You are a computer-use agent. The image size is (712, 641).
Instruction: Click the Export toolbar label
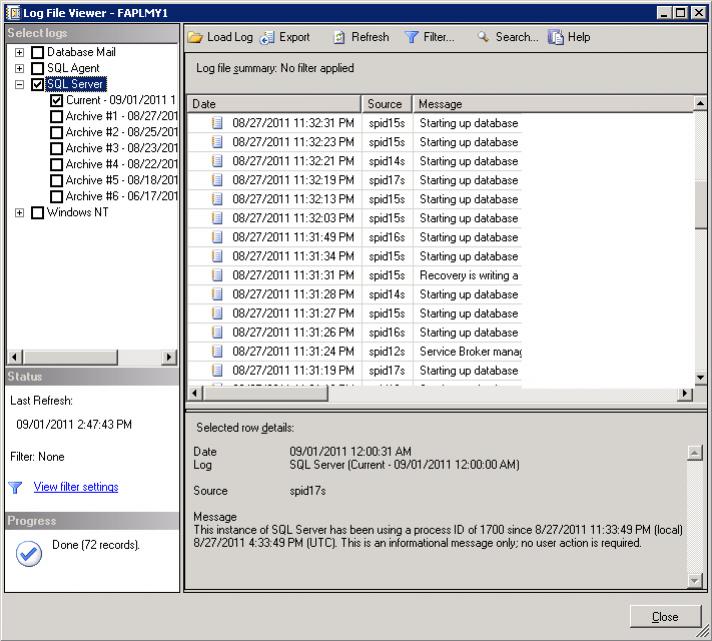[294, 37]
